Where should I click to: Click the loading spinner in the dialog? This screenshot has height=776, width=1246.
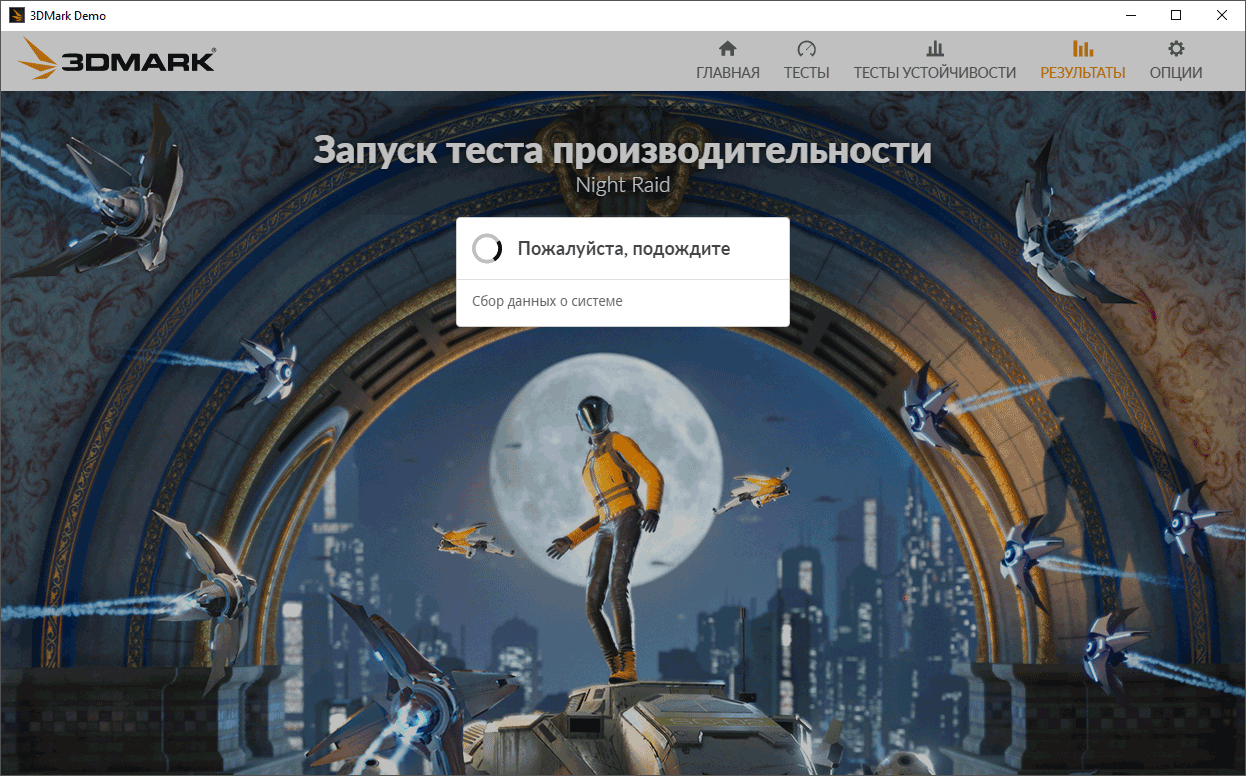click(x=487, y=249)
